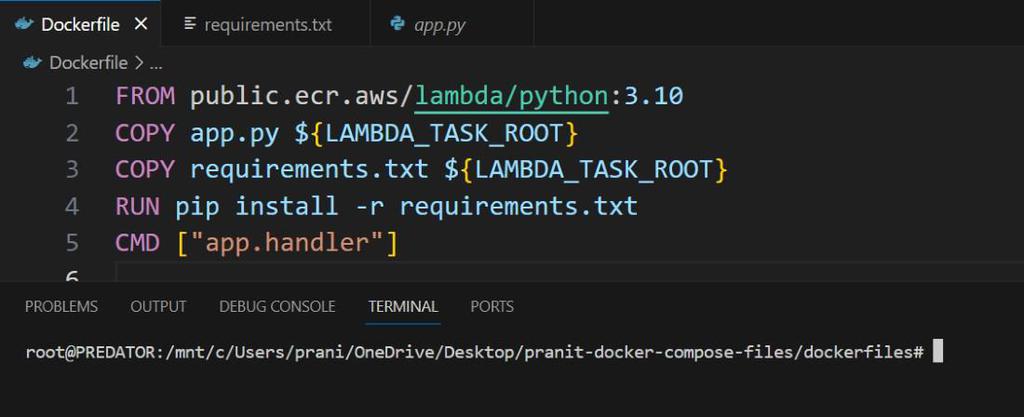Viewport: 1024px width, 417px height.
Task: Click the Docker whale icon on Dockerfile tab
Action: click(24, 24)
